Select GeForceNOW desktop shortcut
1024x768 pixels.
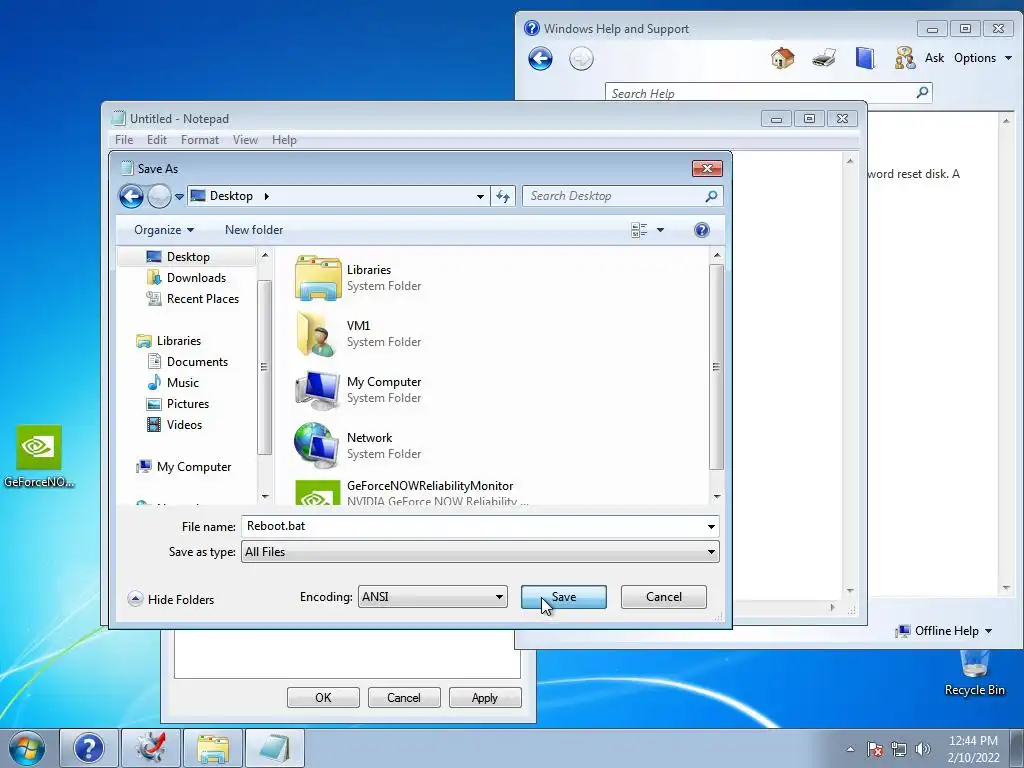pyautogui.click(x=39, y=456)
